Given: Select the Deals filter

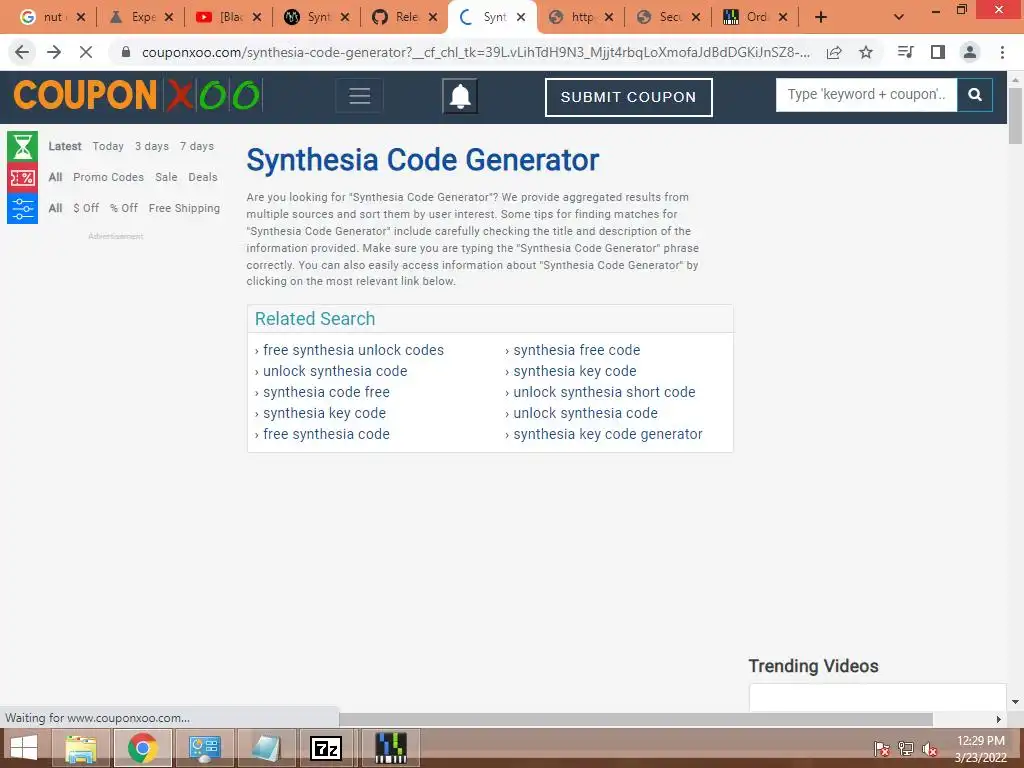Looking at the screenshot, I should pos(202,177).
